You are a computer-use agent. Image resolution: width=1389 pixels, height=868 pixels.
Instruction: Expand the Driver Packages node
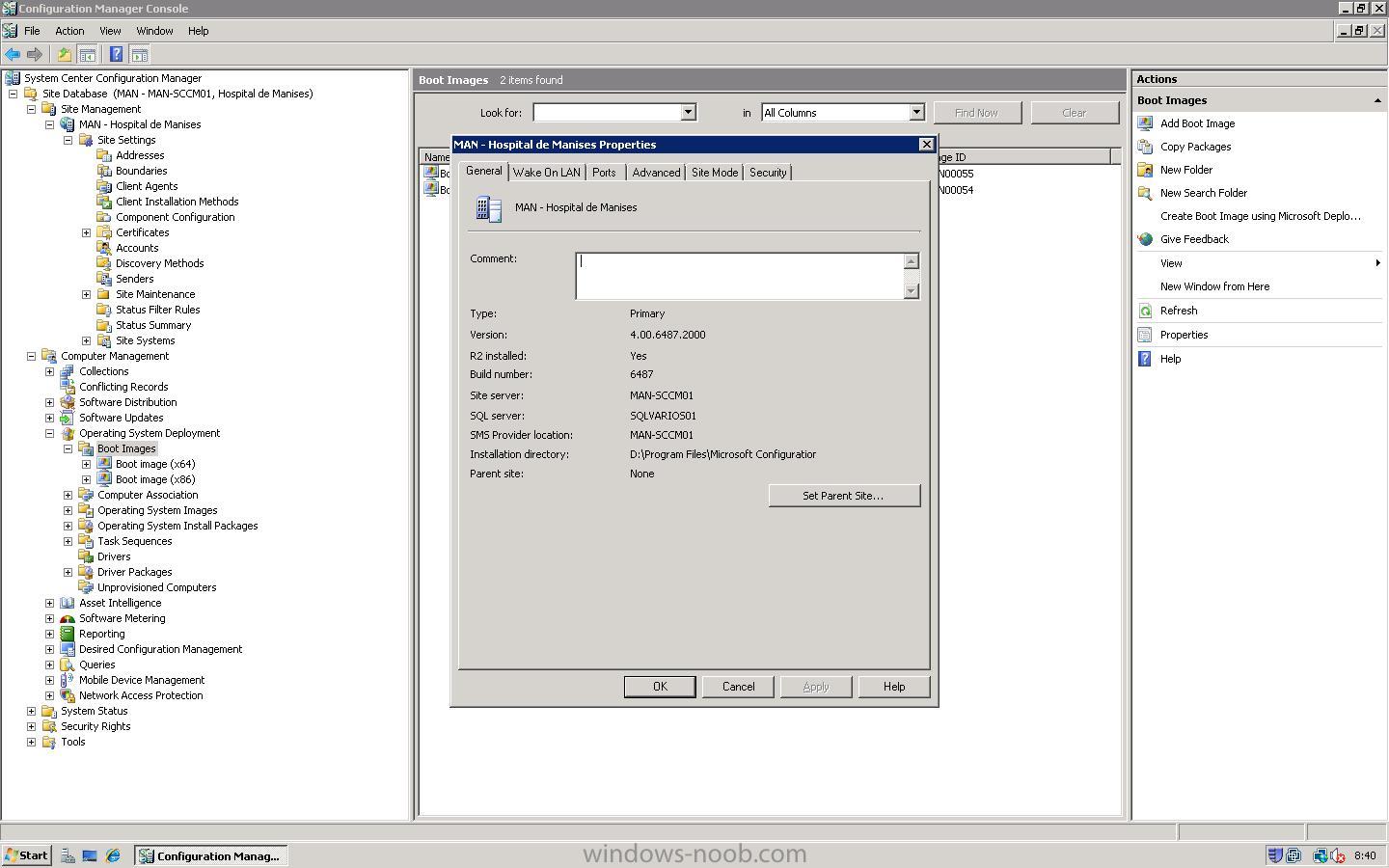68,572
